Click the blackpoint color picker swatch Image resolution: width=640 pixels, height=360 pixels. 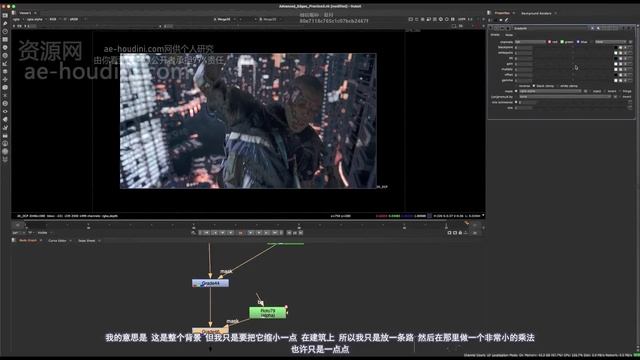[x=616, y=48]
